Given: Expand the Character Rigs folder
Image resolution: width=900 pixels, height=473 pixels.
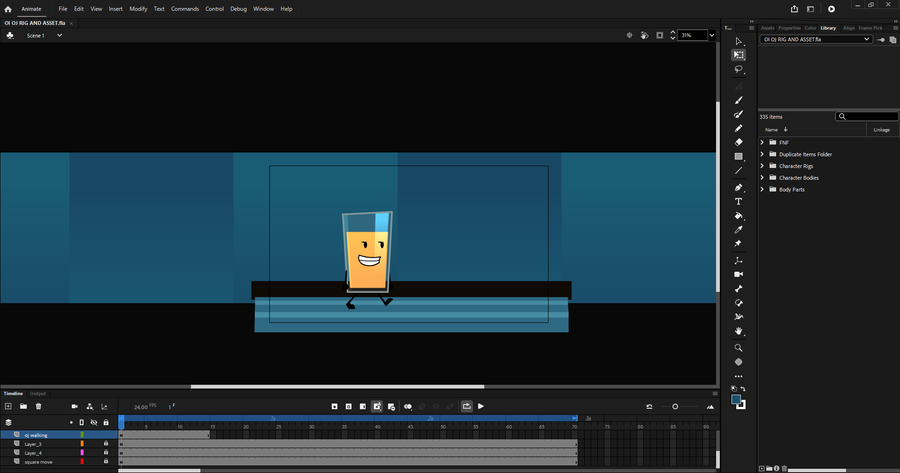Looking at the screenshot, I should coord(762,166).
